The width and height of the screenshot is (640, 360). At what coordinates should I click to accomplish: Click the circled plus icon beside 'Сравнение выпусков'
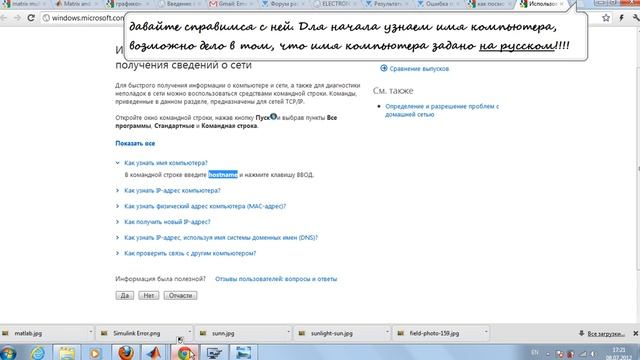click(x=384, y=68)
